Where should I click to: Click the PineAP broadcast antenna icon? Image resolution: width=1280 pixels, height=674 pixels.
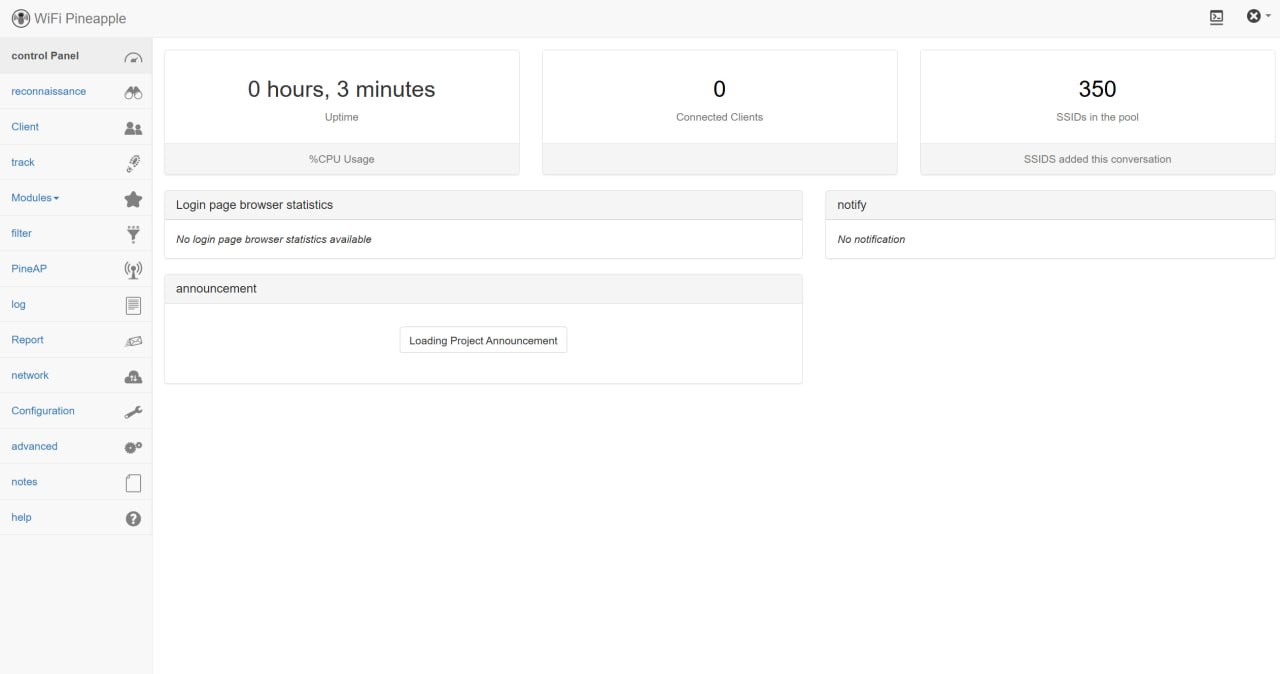tap(133, 270)
